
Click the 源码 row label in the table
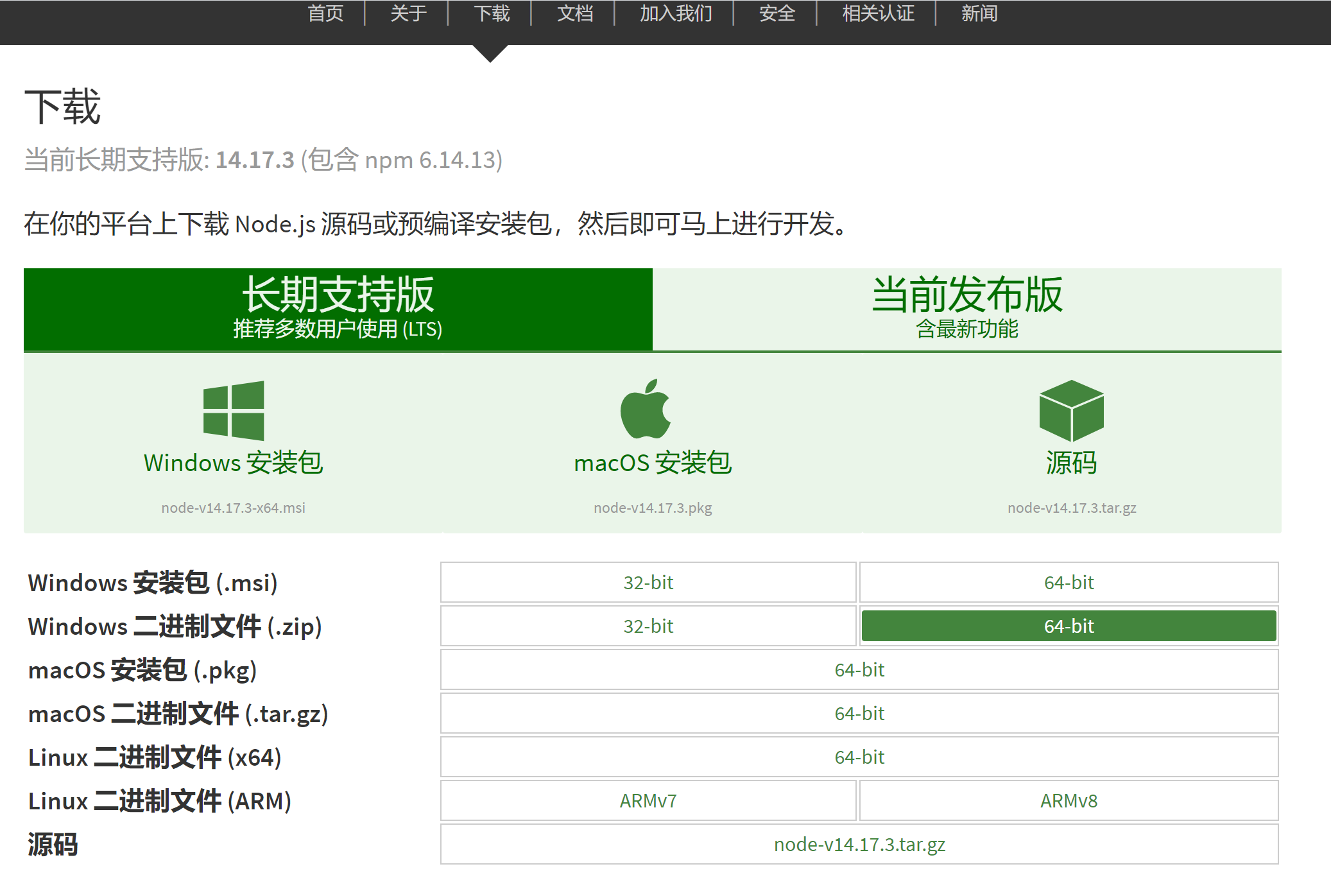pyautogui.click(x=53, y=845)
